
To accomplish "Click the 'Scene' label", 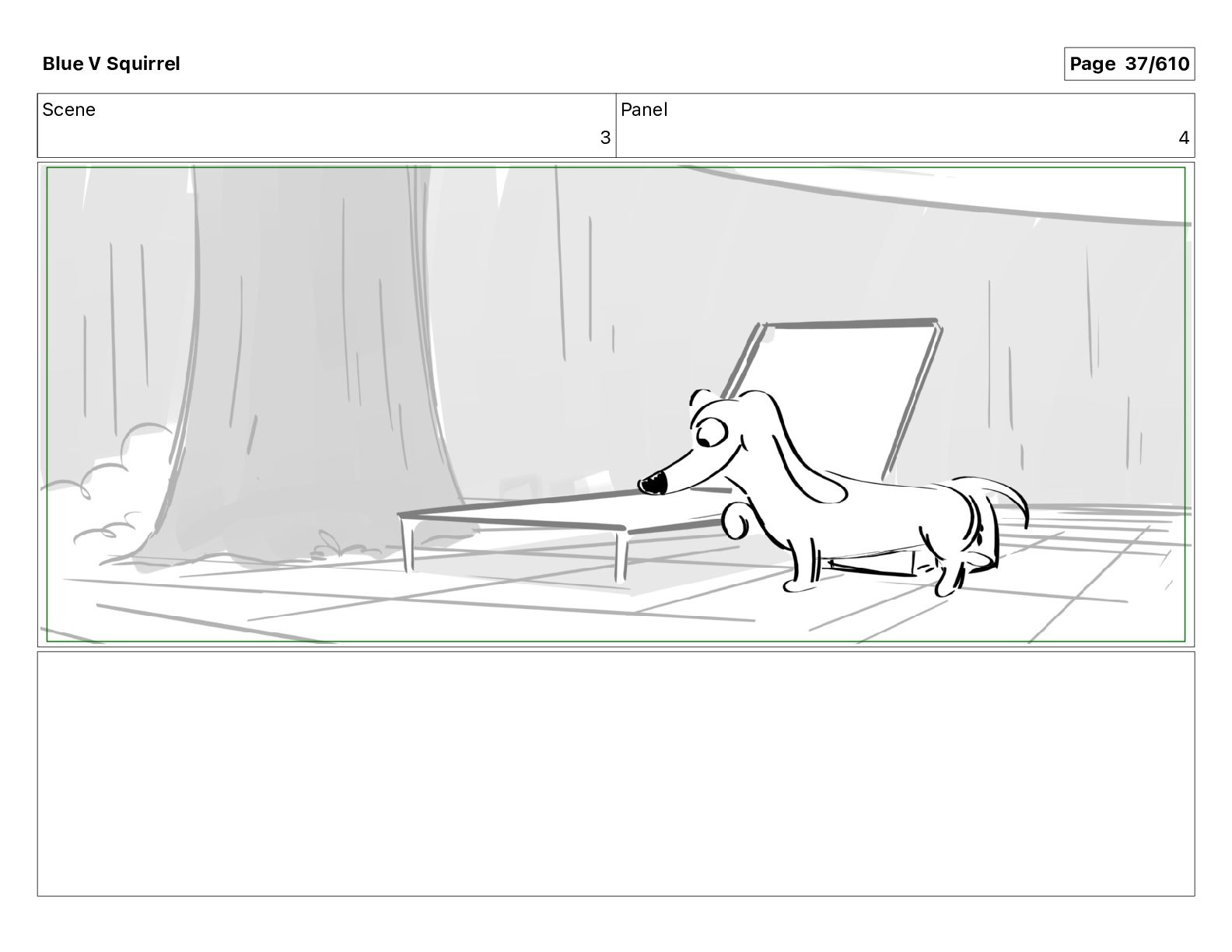I will coord(69,110).
